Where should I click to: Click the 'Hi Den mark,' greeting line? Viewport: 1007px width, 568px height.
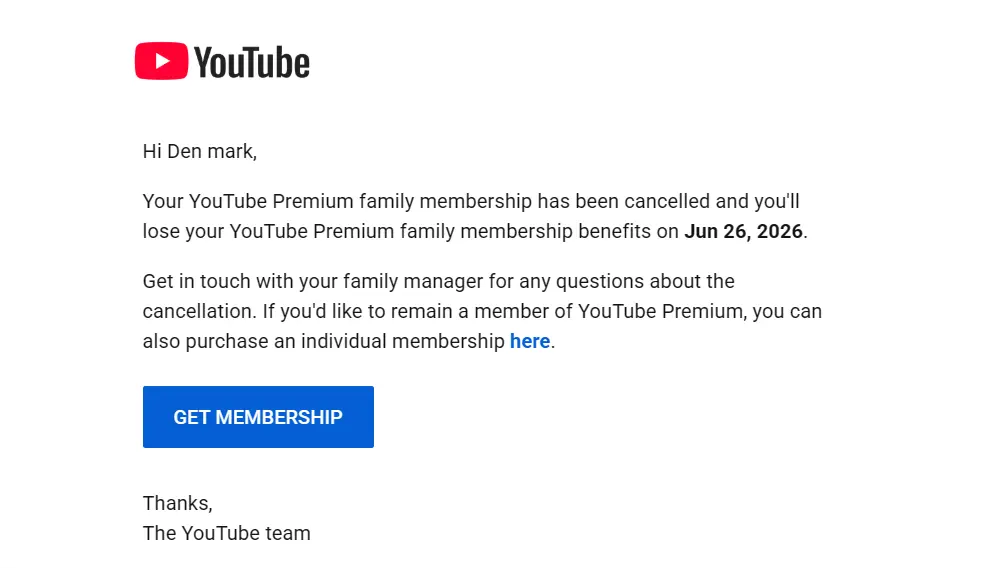[200, 152]
